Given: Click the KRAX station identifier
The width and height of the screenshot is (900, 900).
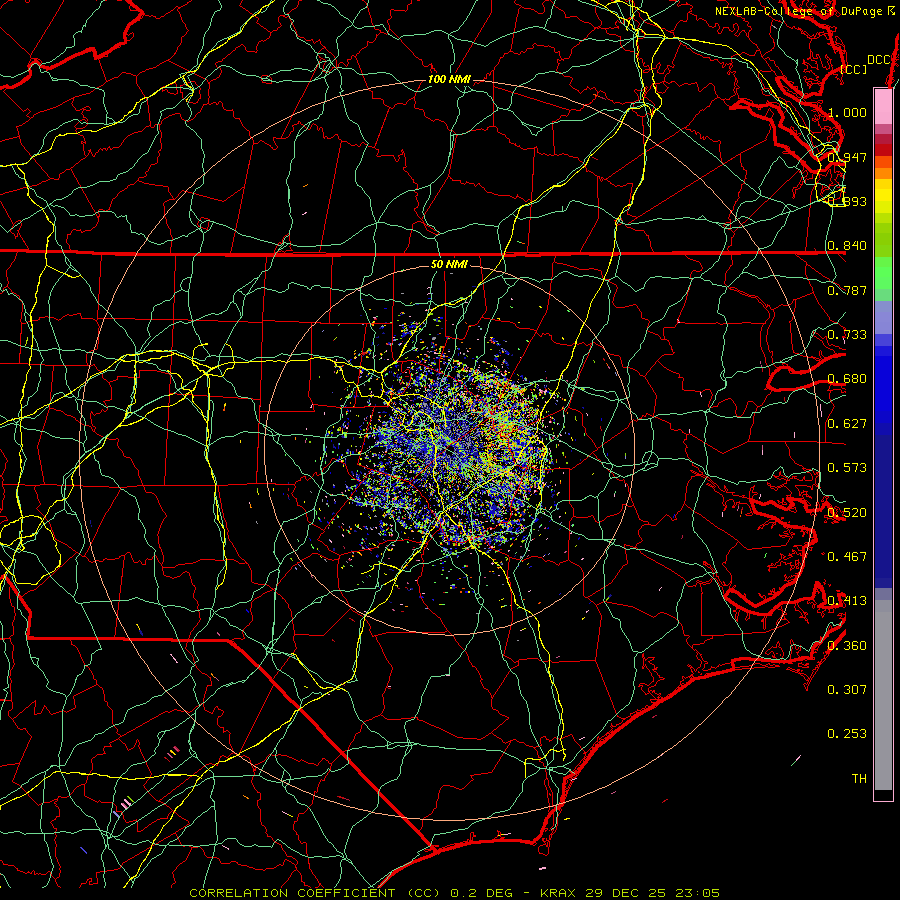Looking at the screenshot, I should click(560, 893).
